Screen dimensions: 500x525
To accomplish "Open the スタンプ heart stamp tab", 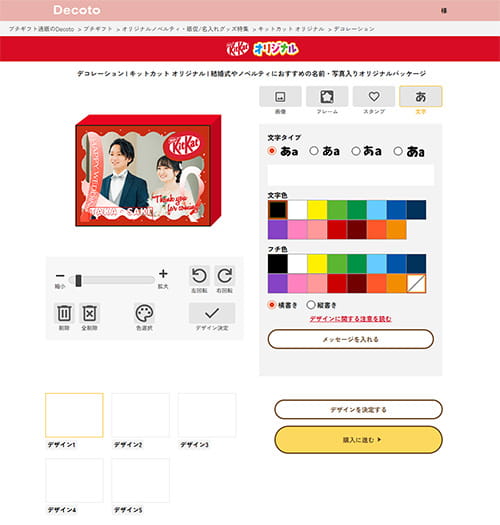I will pyautogui.click(x=374, y=97).
